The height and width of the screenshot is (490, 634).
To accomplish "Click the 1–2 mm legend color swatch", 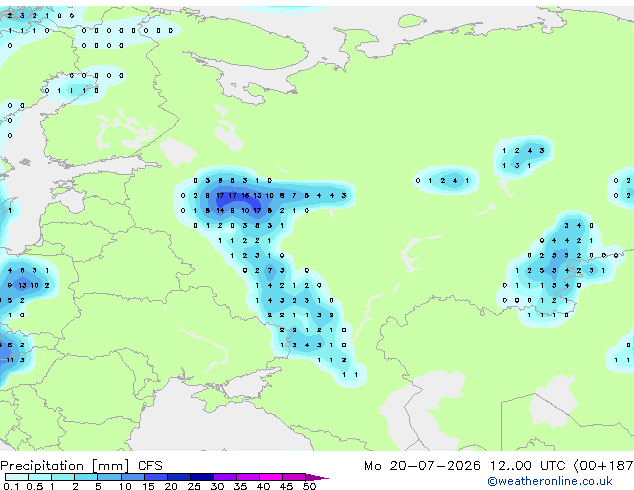I will [x=63, y=477].
